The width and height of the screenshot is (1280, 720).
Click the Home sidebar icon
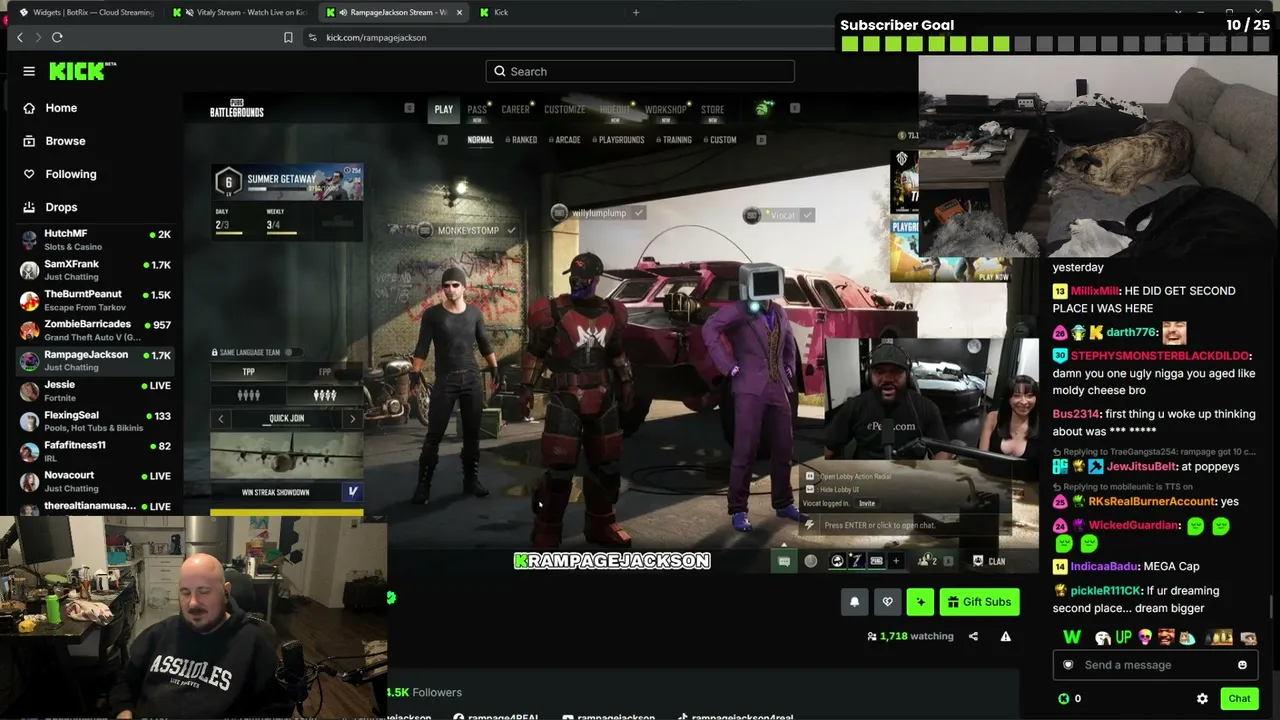click(29, 108)
